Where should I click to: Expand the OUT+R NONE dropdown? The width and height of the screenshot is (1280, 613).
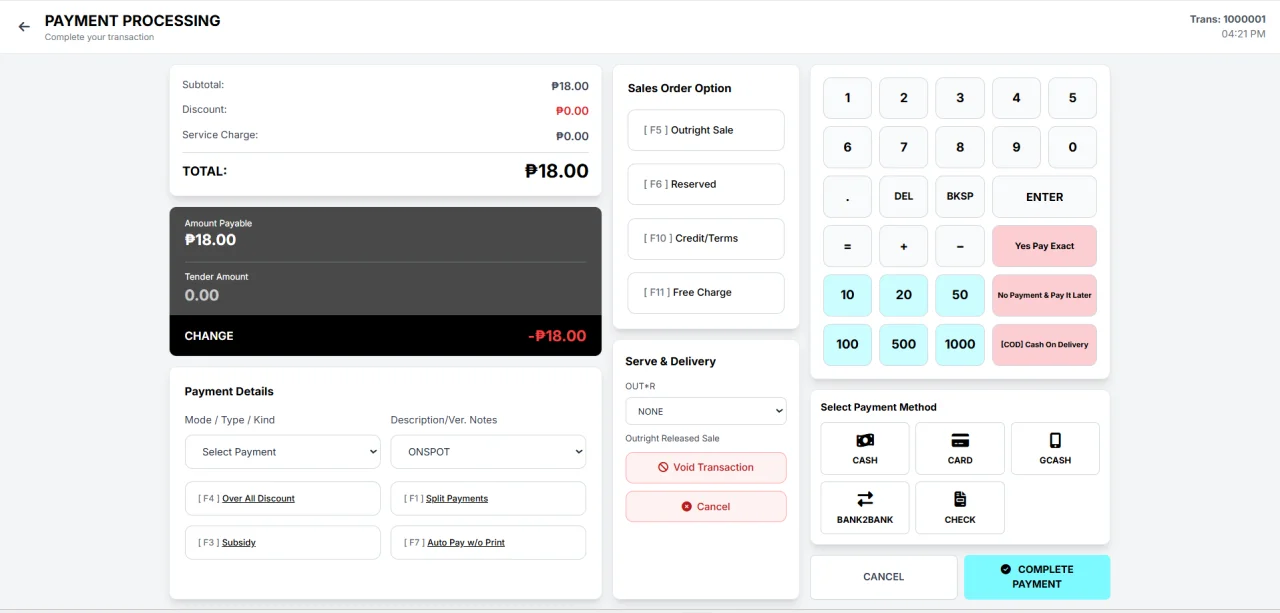706,411
